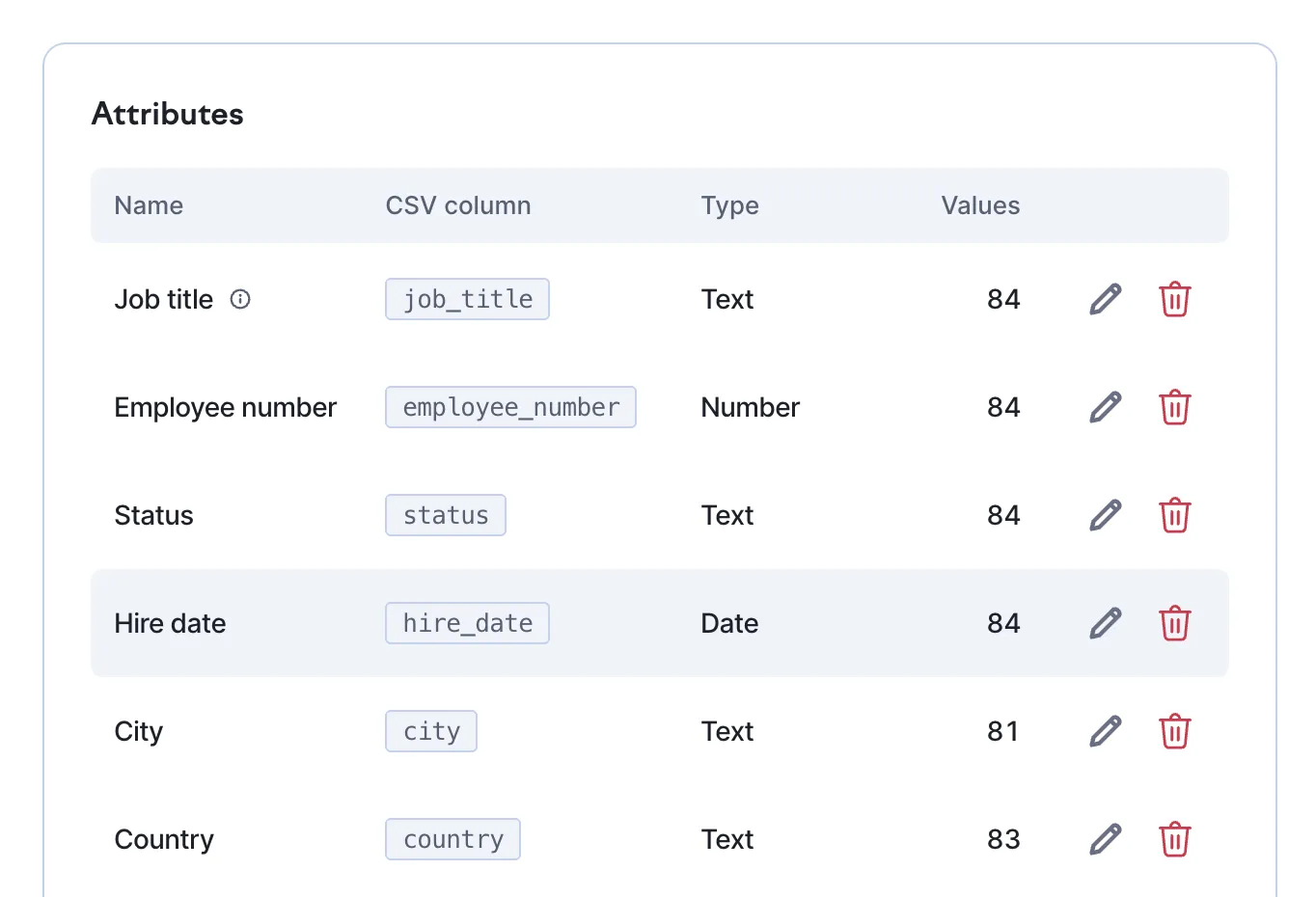This screenshot has height=897, width=1316.
Task: Edit the Status attribute
Action: [x=1106, y=515]
